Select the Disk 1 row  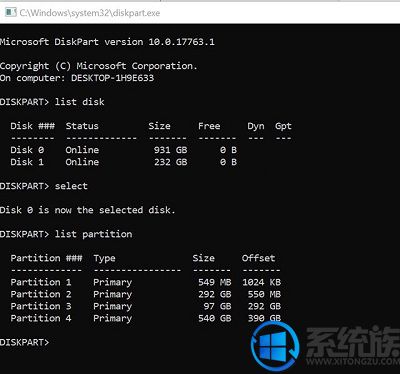pos(124,162)
